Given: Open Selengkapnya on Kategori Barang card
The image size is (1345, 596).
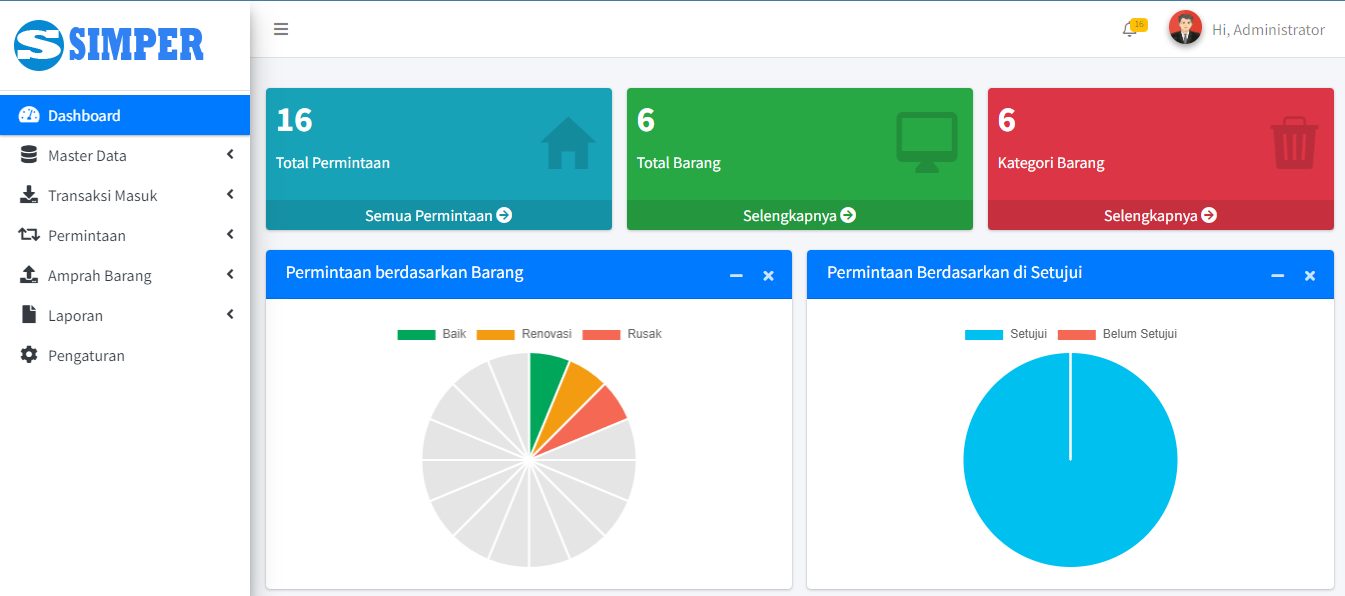Looking at the screenshot, I should [1160, 215].
